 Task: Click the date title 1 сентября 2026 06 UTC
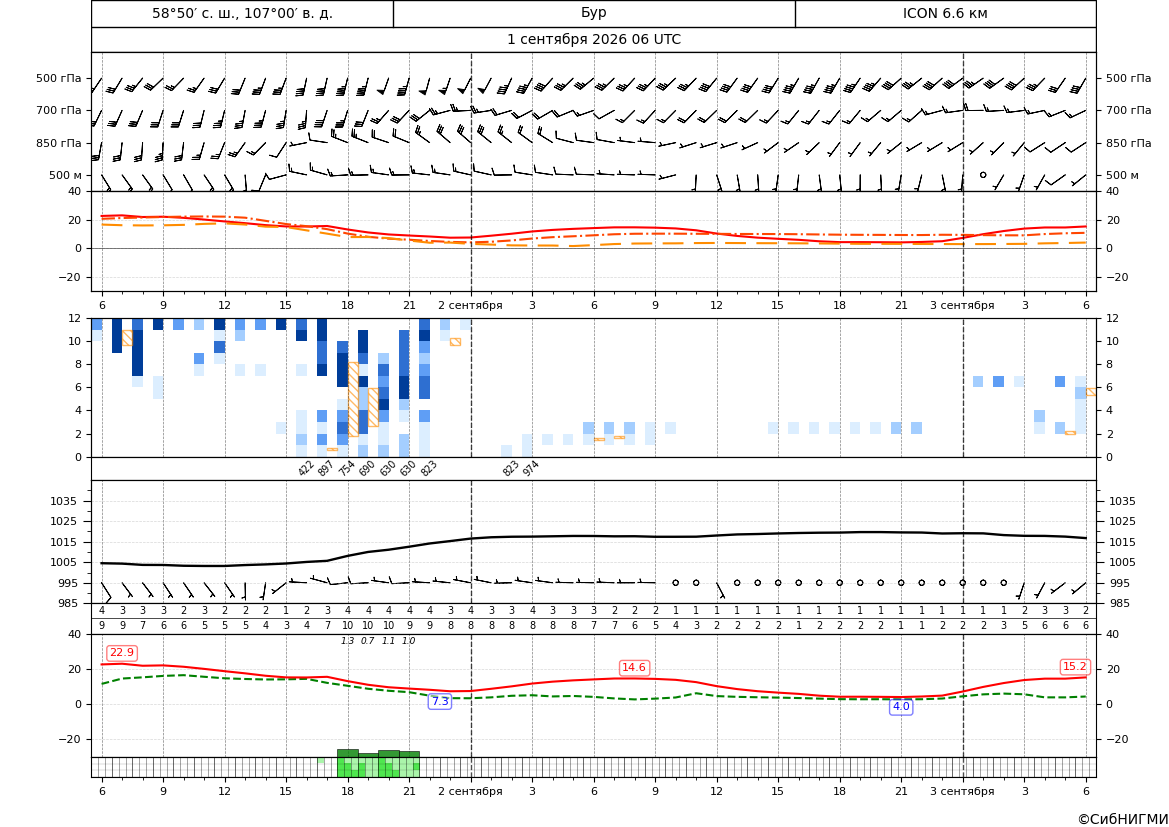(x=593, y=40)
